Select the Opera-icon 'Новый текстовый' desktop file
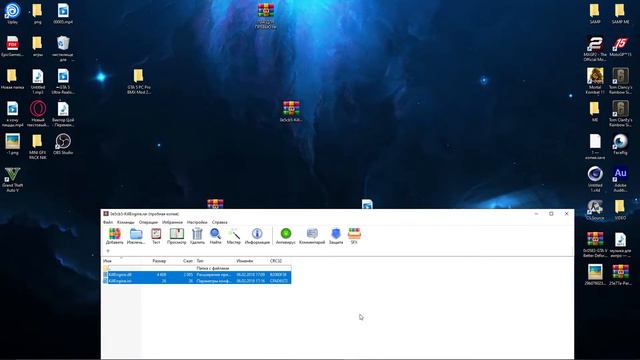640x360 pixels. [x=38, y=113]
